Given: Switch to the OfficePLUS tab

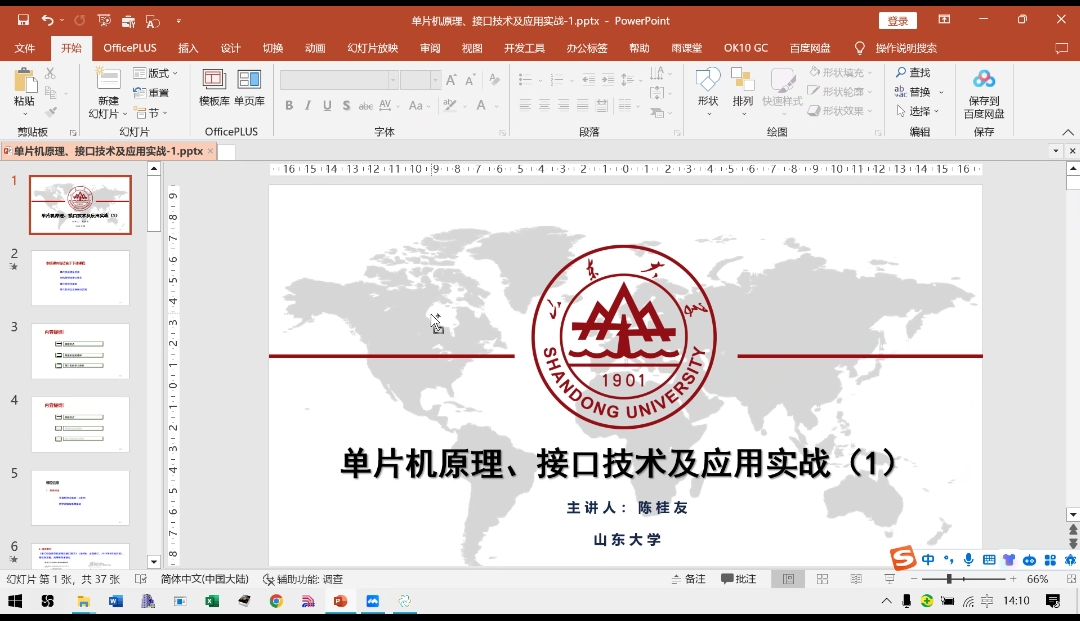Looking at the screenshot, I should pos(129,48).
